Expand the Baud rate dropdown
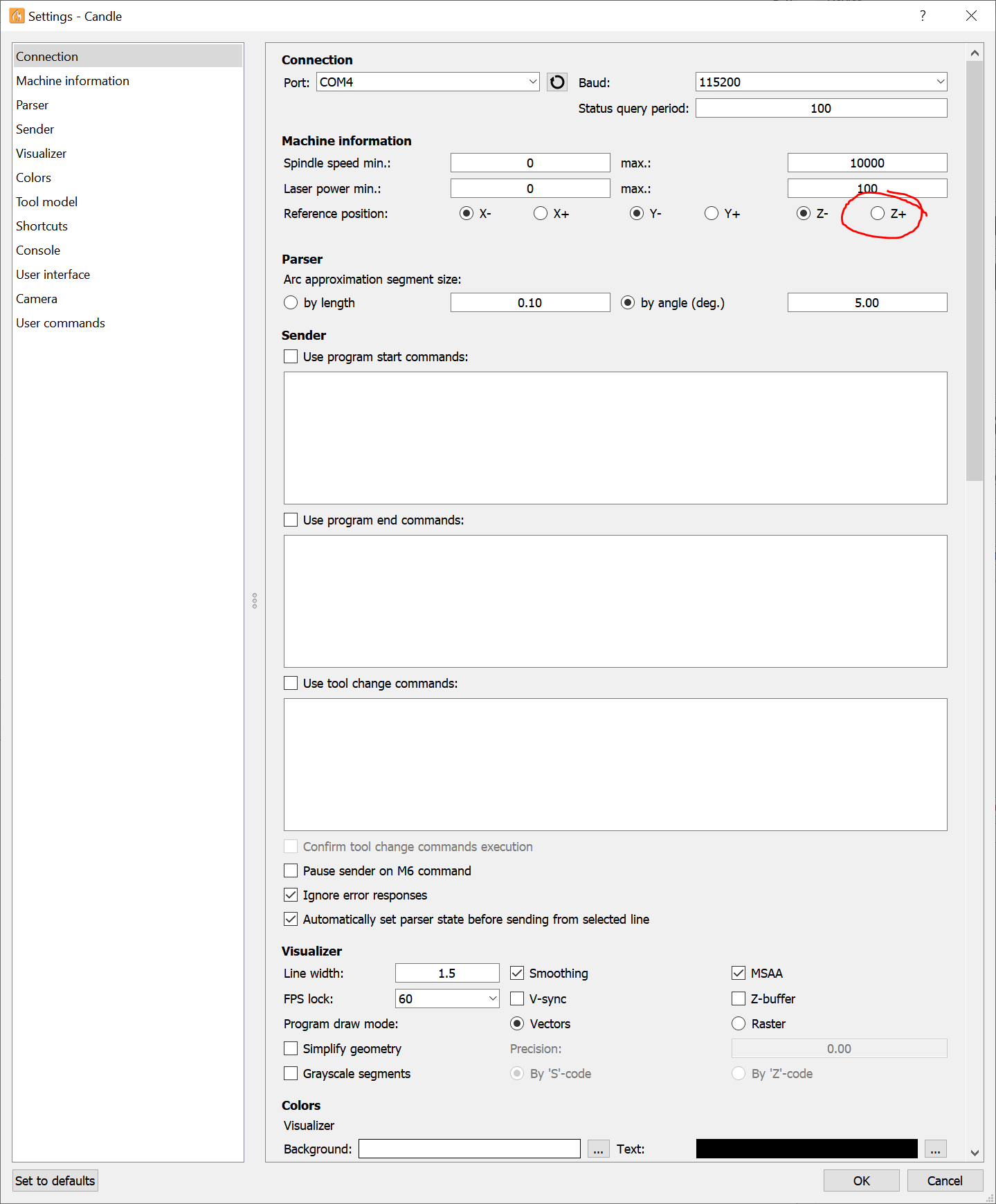Screen dimensions: 996x1204 [821, 82]
